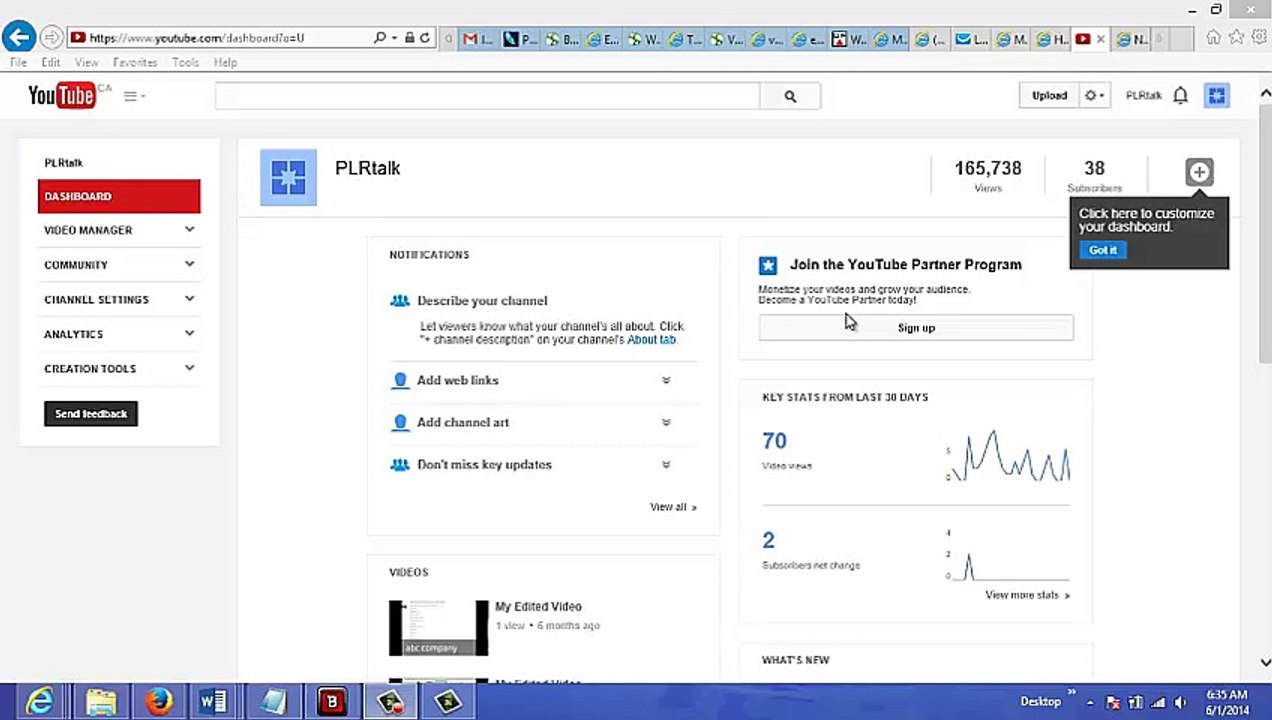Screen dimensions: 1272x720
Task: Click the 38 subscribers count
Action: pos(1094,168)
